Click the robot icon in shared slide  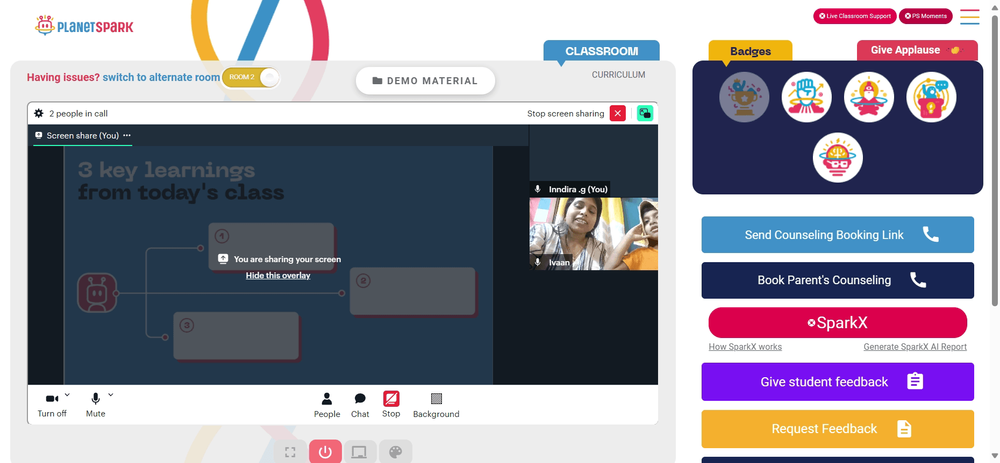(x=97, y=293)
